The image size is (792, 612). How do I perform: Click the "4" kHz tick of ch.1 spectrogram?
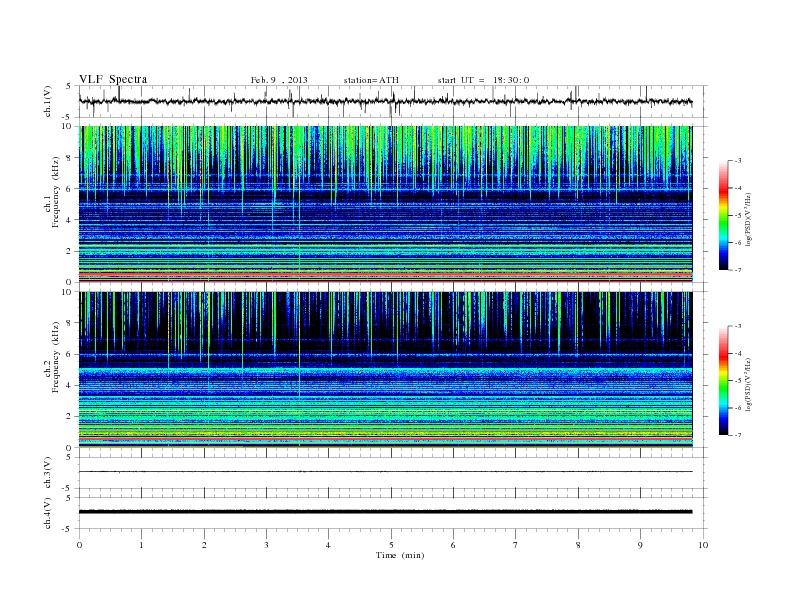coord(69,220)
